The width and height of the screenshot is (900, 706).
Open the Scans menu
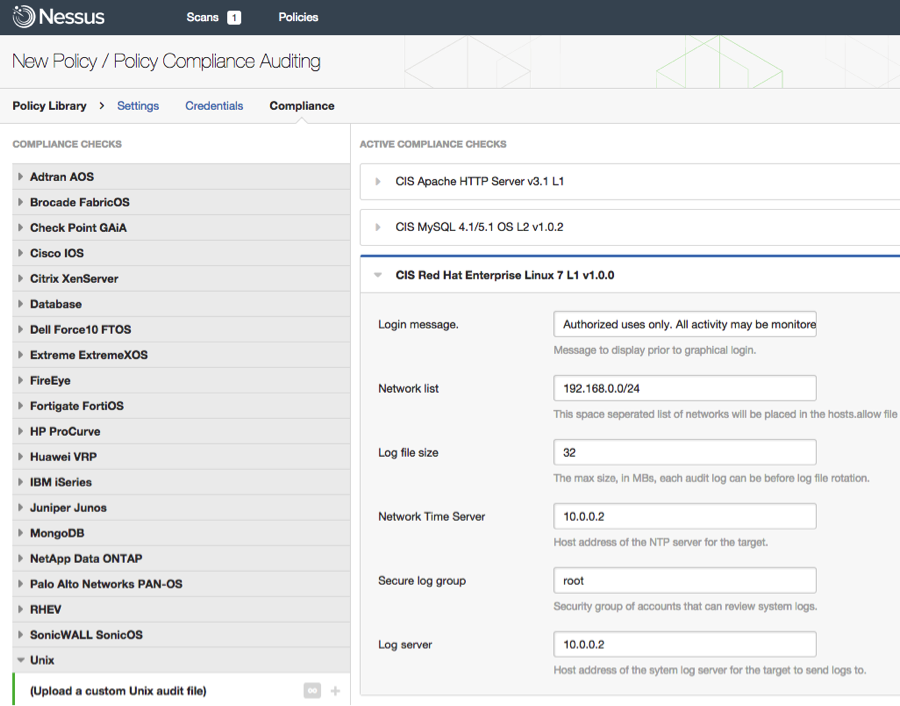202,17
